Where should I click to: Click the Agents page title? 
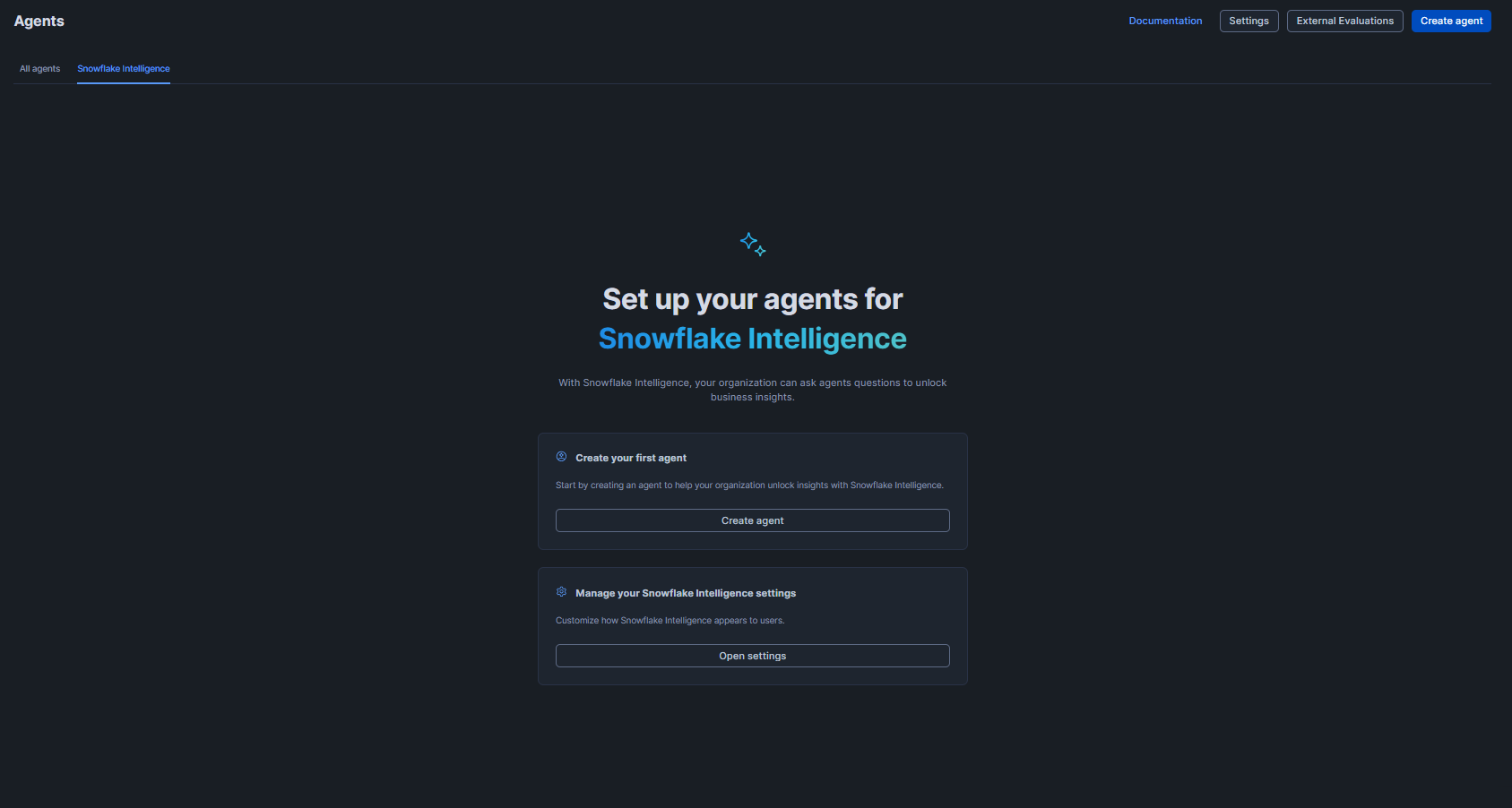tap(39, 21)
